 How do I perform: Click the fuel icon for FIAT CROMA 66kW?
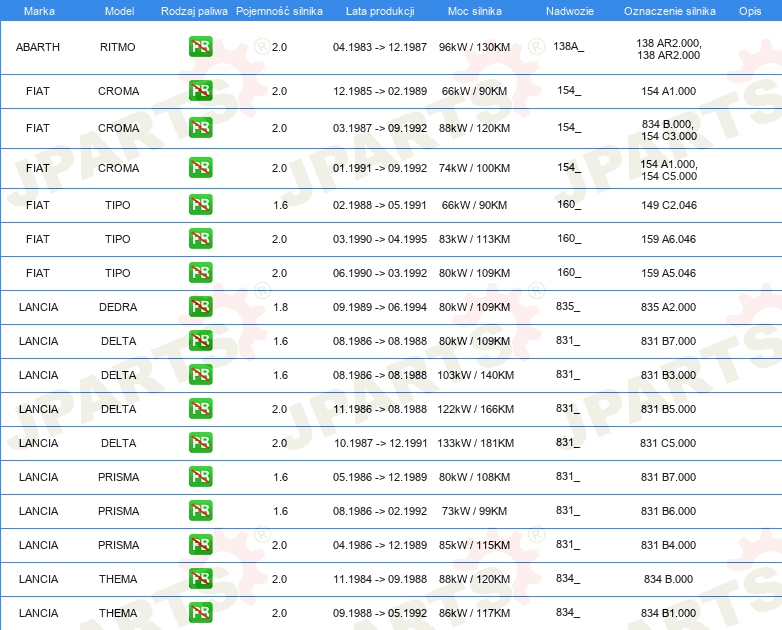point(200,90)
